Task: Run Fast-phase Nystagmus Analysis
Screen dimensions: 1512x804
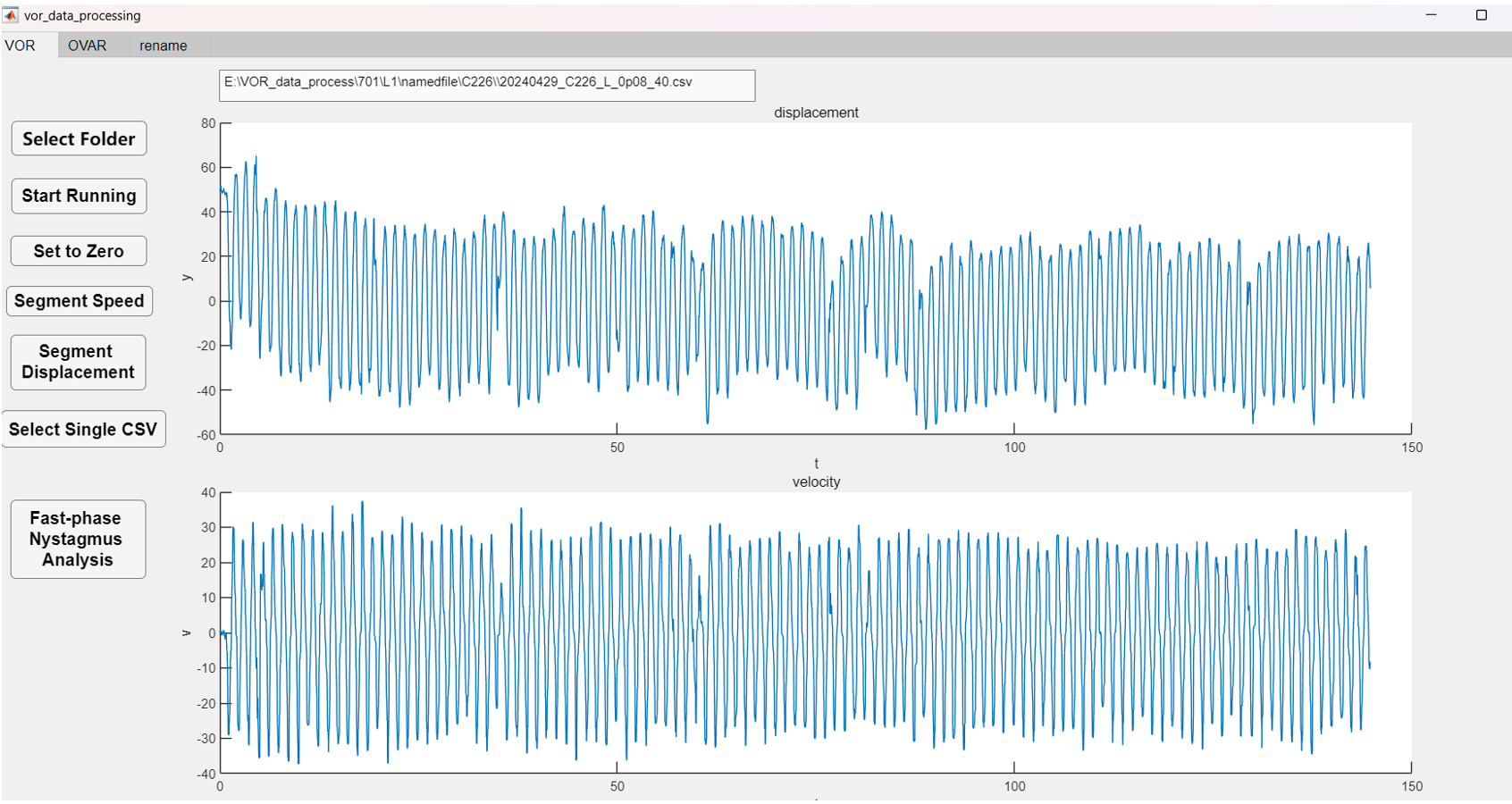Action: [x=78, y=539]
